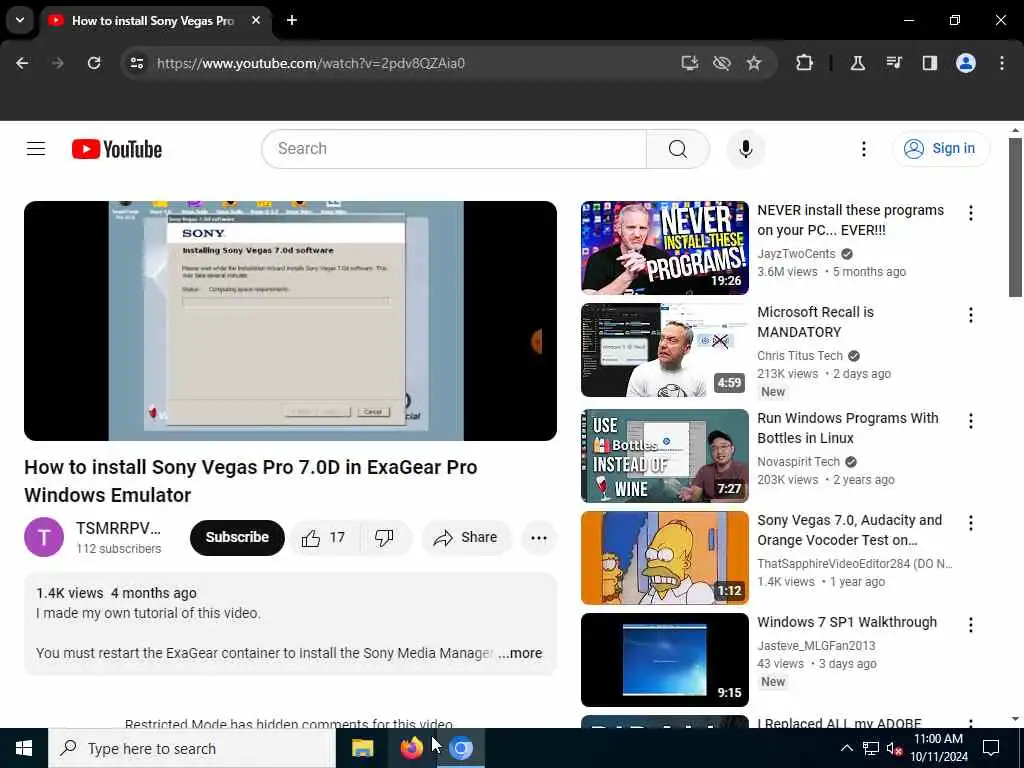Reload the YouTube page
The image size is (1024, 768).
[94, 63]
